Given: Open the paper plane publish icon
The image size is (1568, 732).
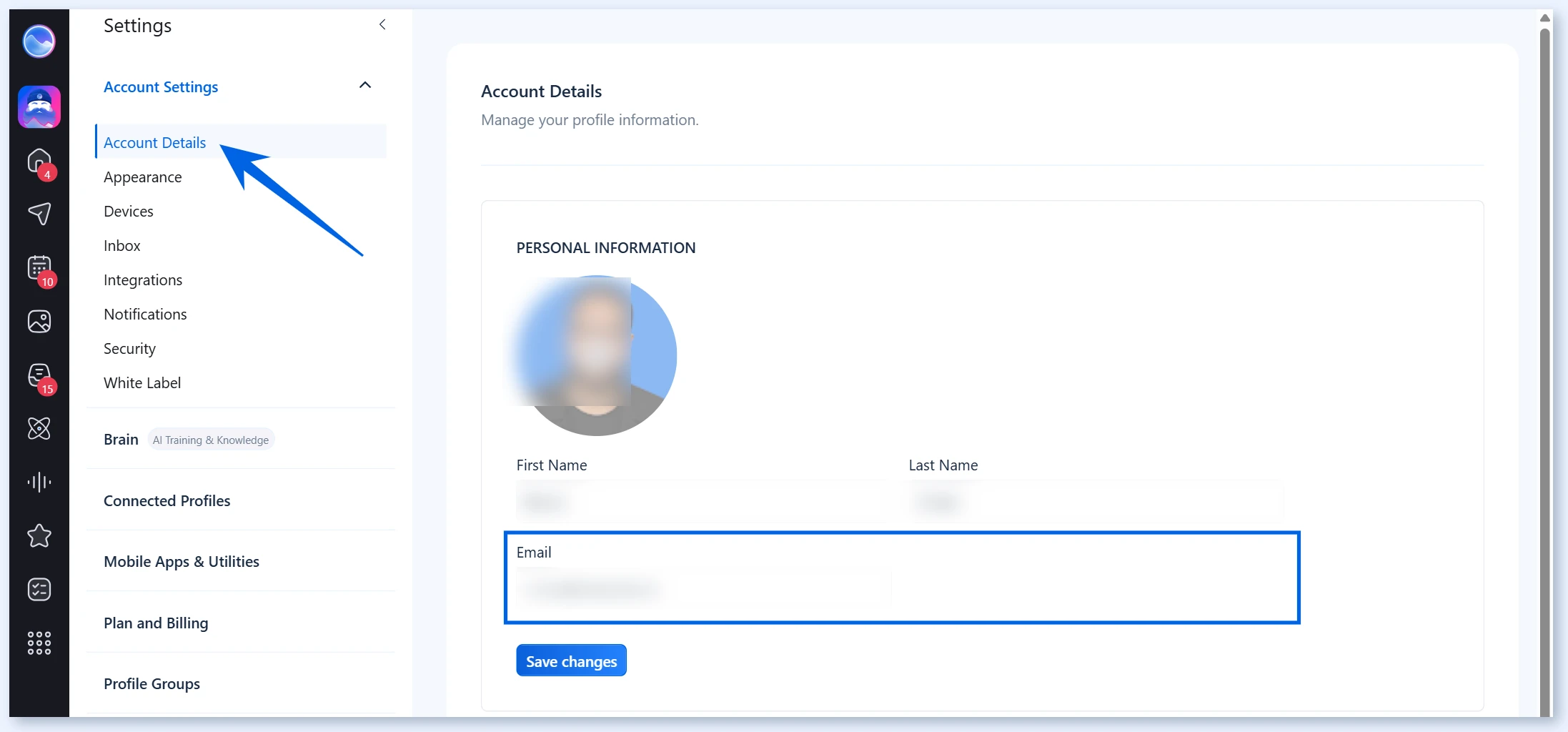Looking at the screenshot, I should (x=39, y=214).
